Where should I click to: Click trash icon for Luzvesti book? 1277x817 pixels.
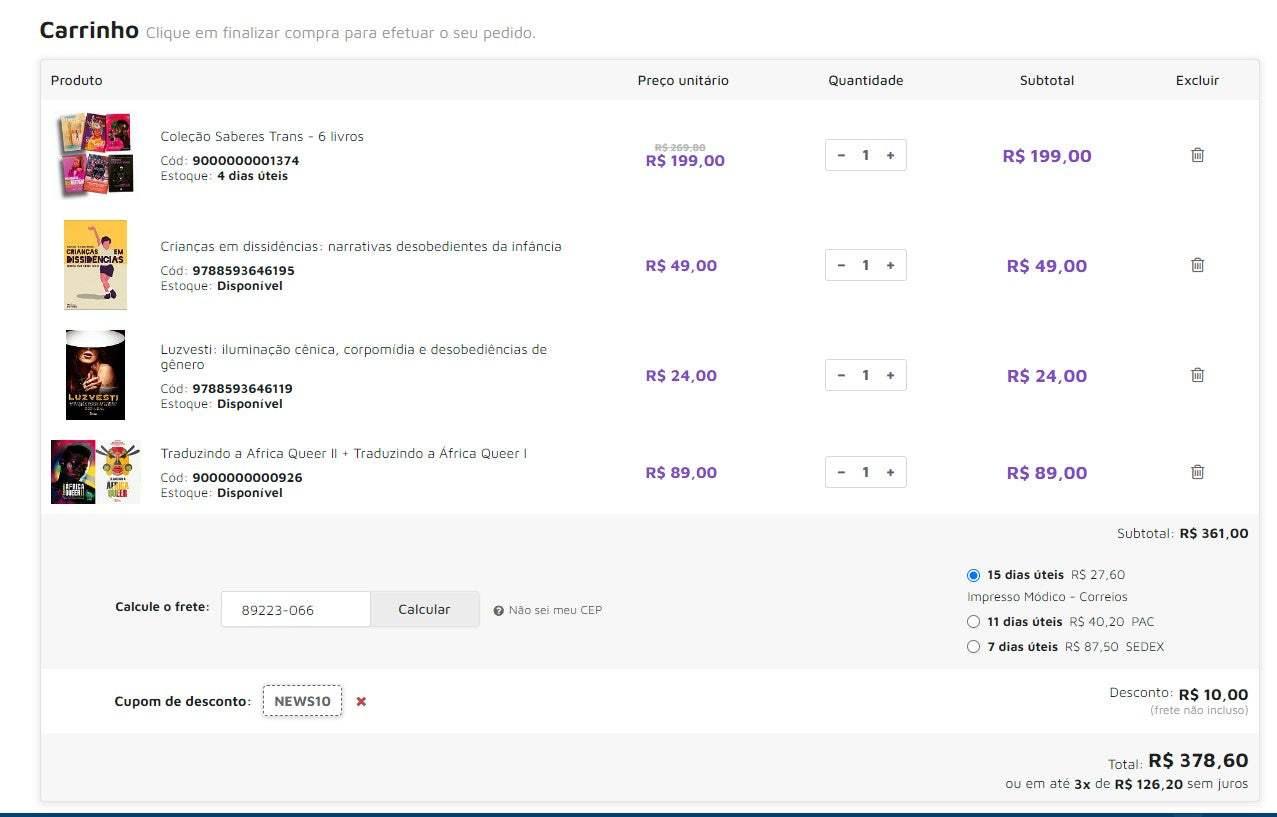pyautogui.click(x=1197, y=375)
